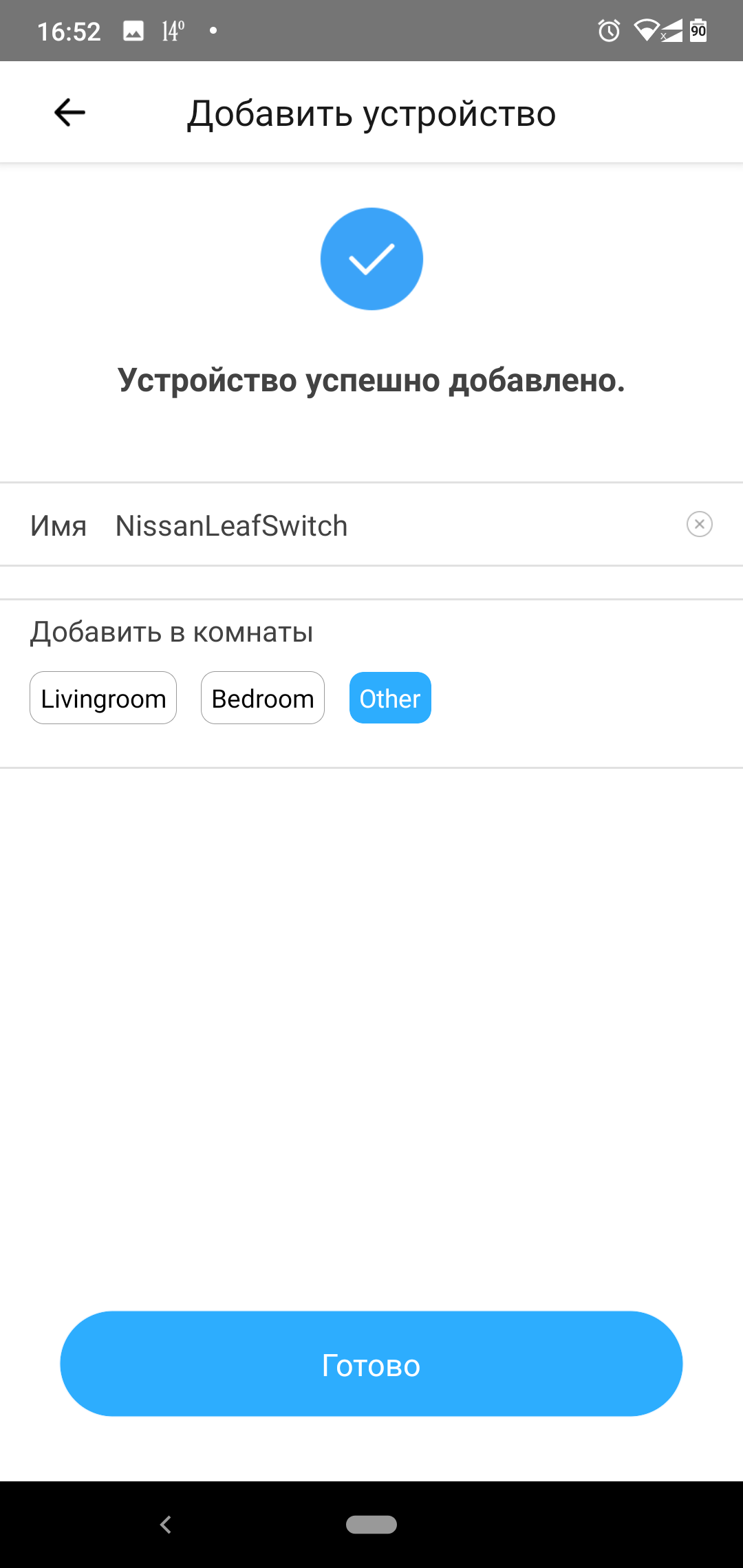
Task: Tap the Wi-Fi signal status icon
Action: pyautogui.click(x=647, y=31)
